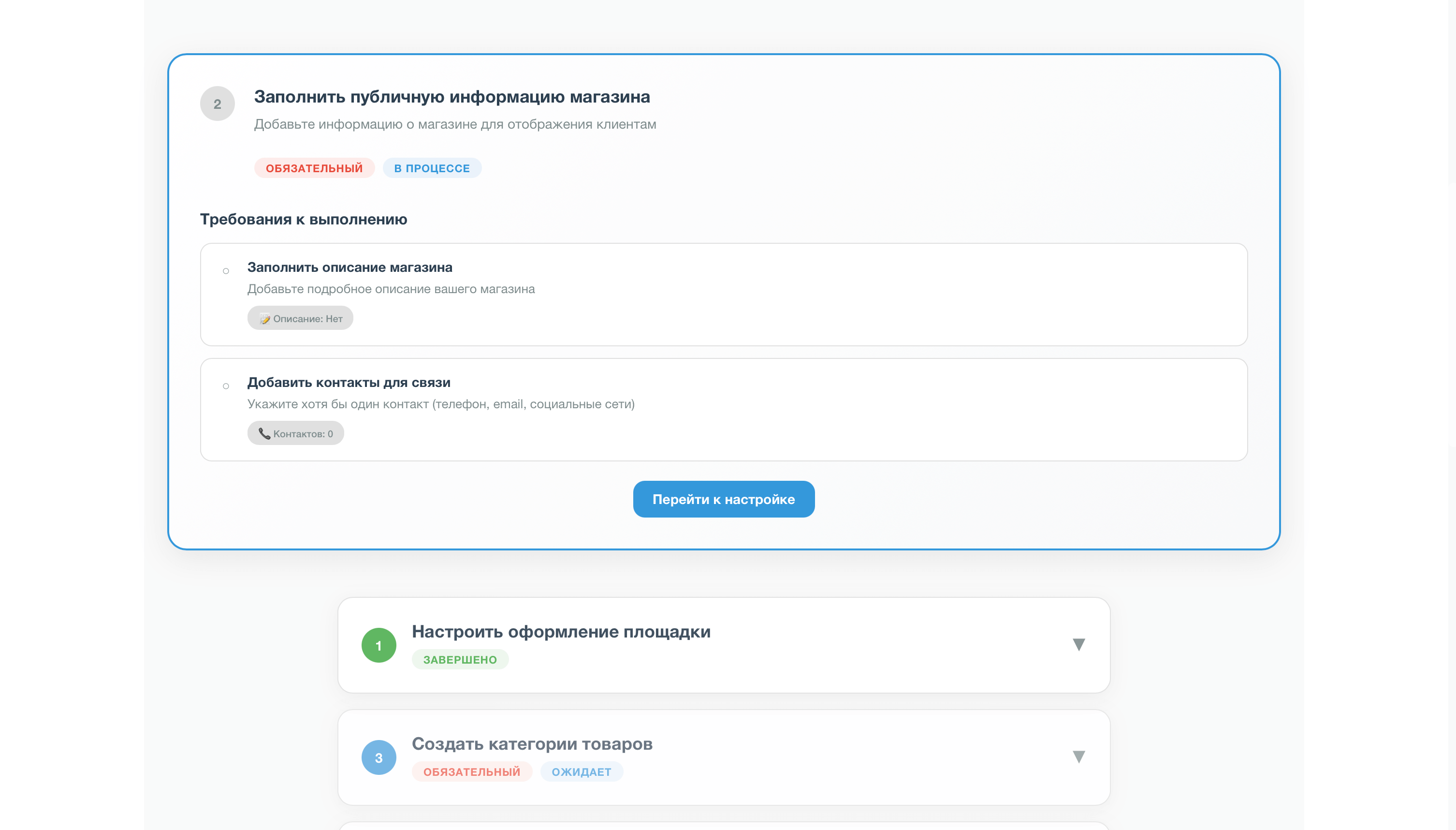Click the title "Настроить оформление площадки"

tap(561, 632)
